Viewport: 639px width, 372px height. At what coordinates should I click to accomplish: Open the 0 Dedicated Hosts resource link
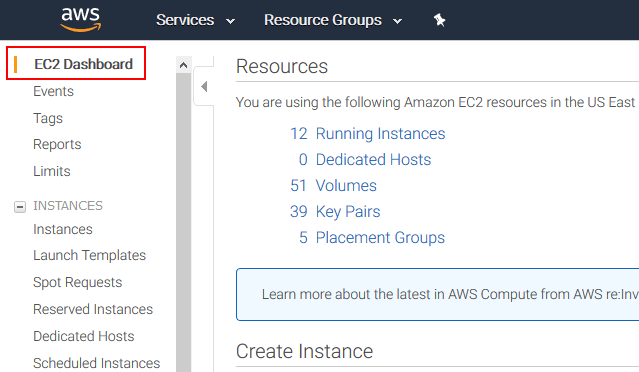(365, 160)
